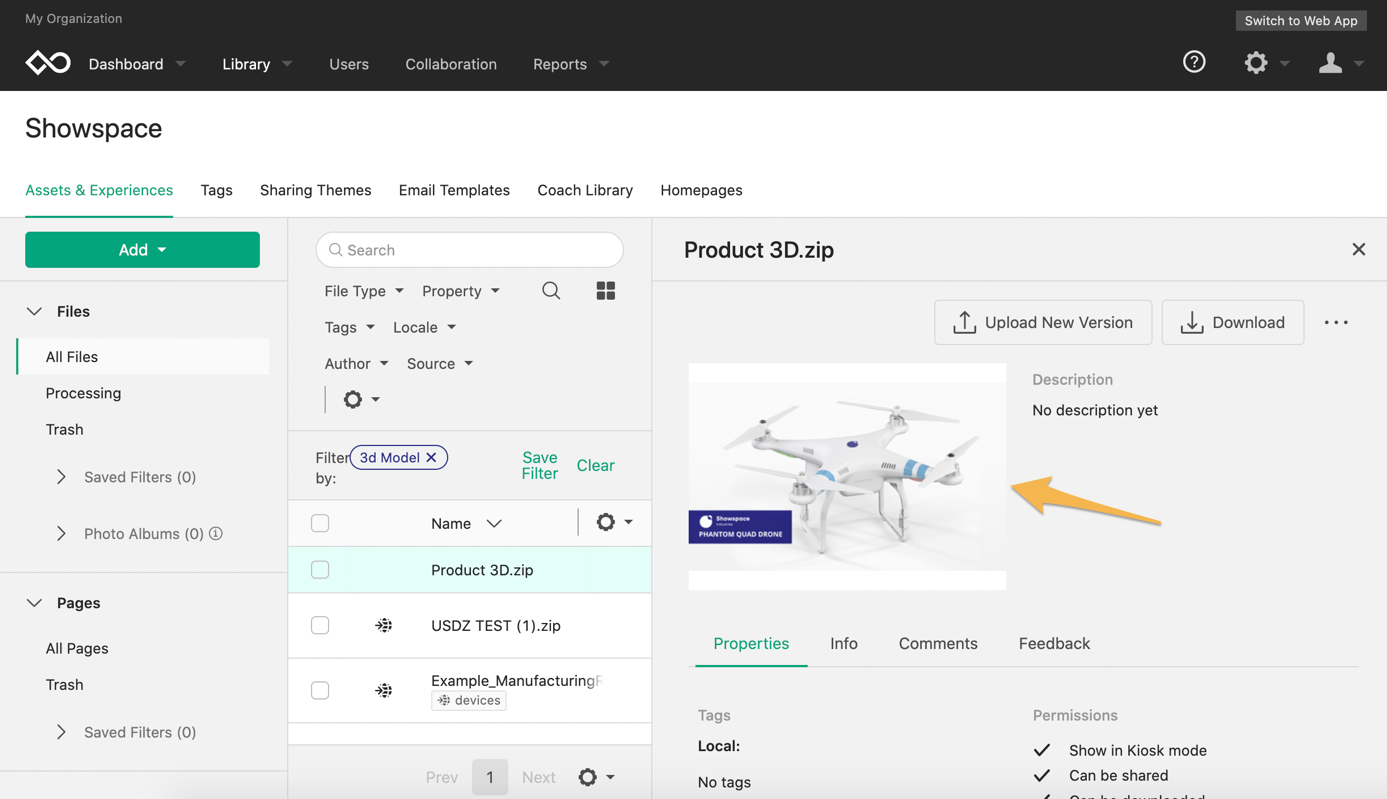Check the Example_Manufacturing row checkbox
Image resolution: width=1387 pixels, height=799 pixels.
[x=320, y=690]
